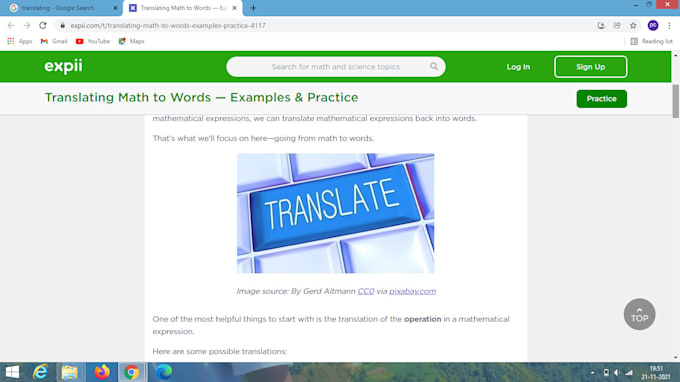Launch Firefox from taskbar

pos(102,372)
